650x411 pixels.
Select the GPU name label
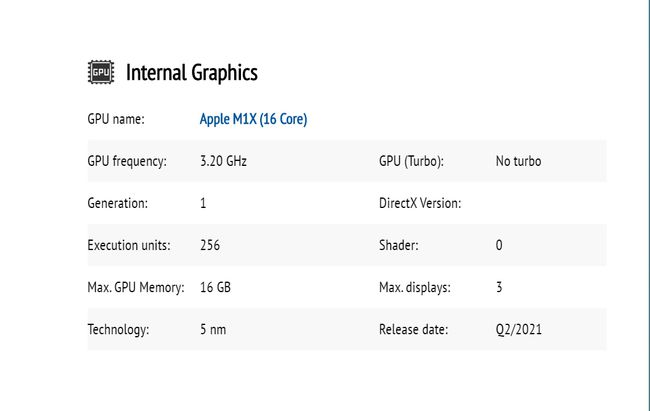pos(116,119)
